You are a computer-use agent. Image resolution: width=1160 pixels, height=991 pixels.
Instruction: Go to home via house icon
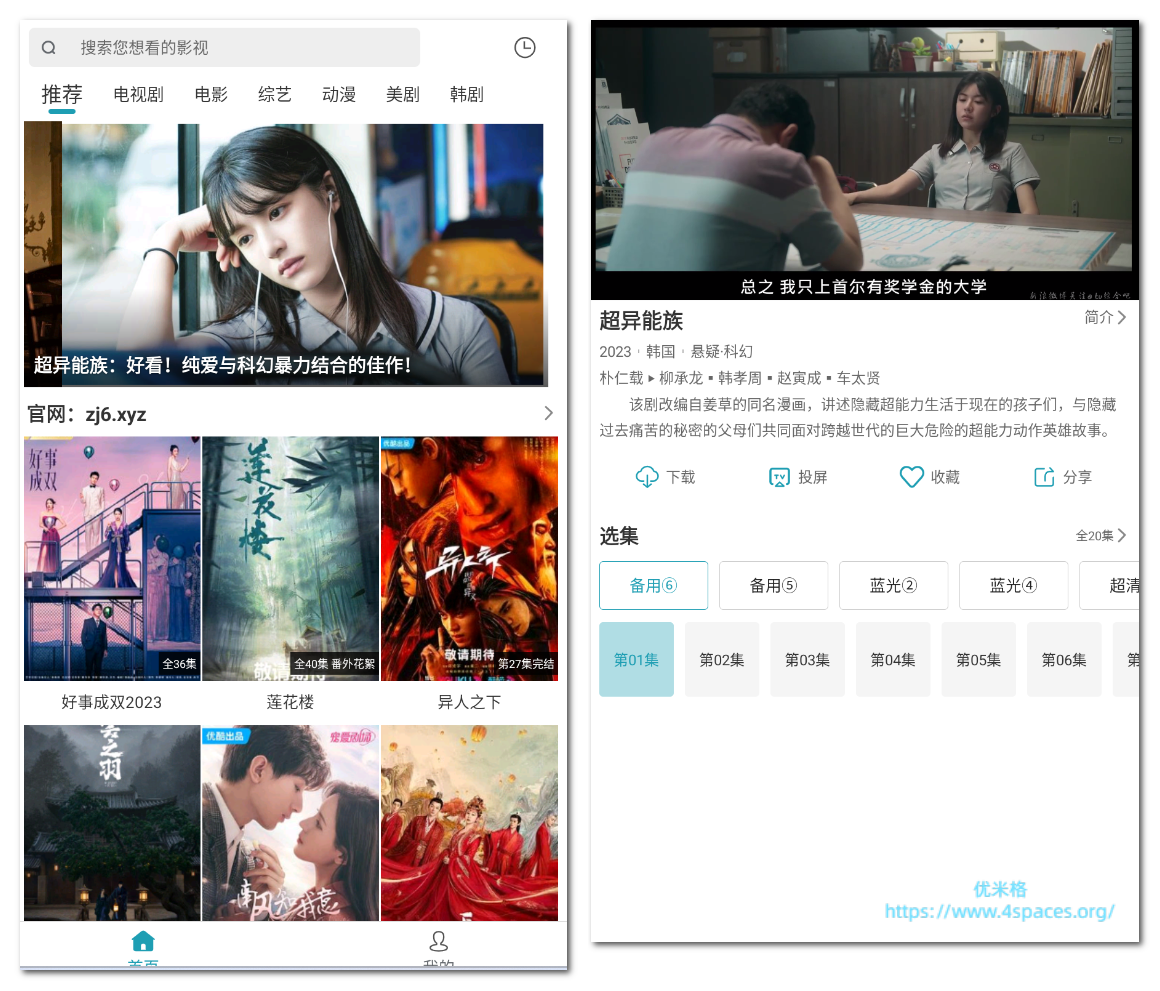point(143,942)
